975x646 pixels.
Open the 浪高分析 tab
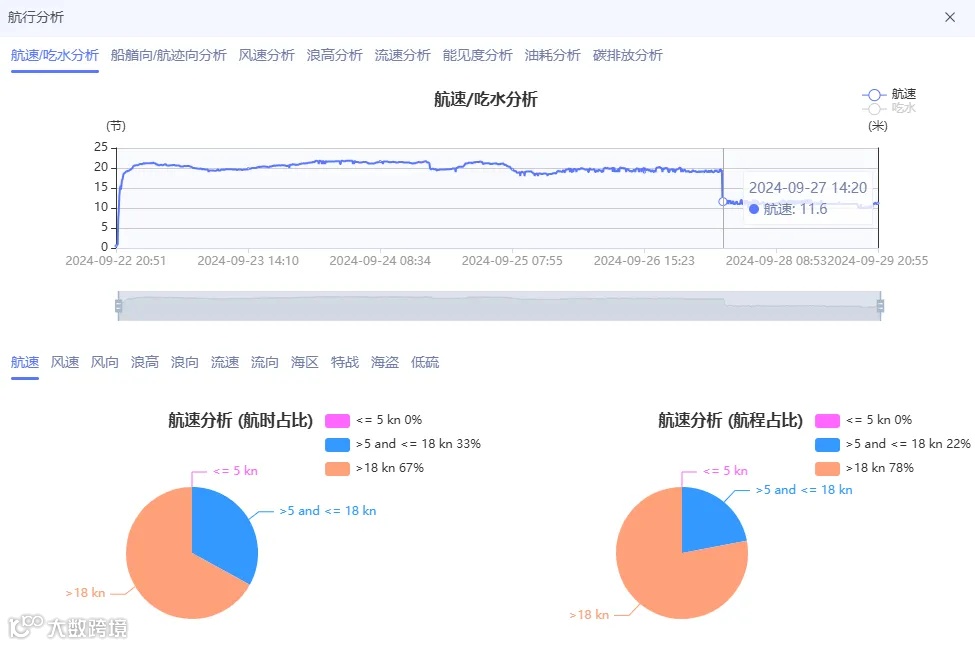click(x=334, y=56)
